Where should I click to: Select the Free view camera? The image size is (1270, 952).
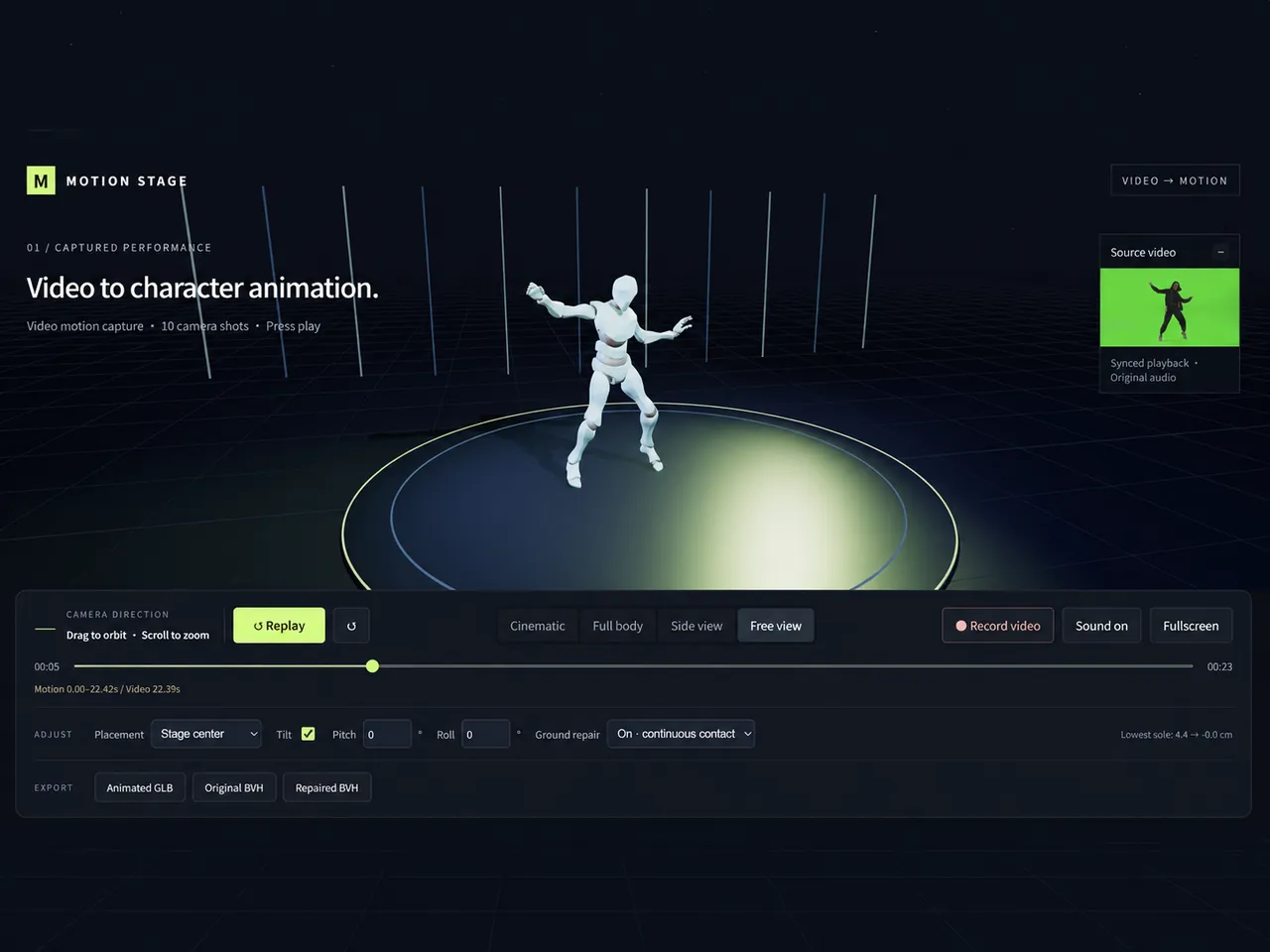coord(776,626)
